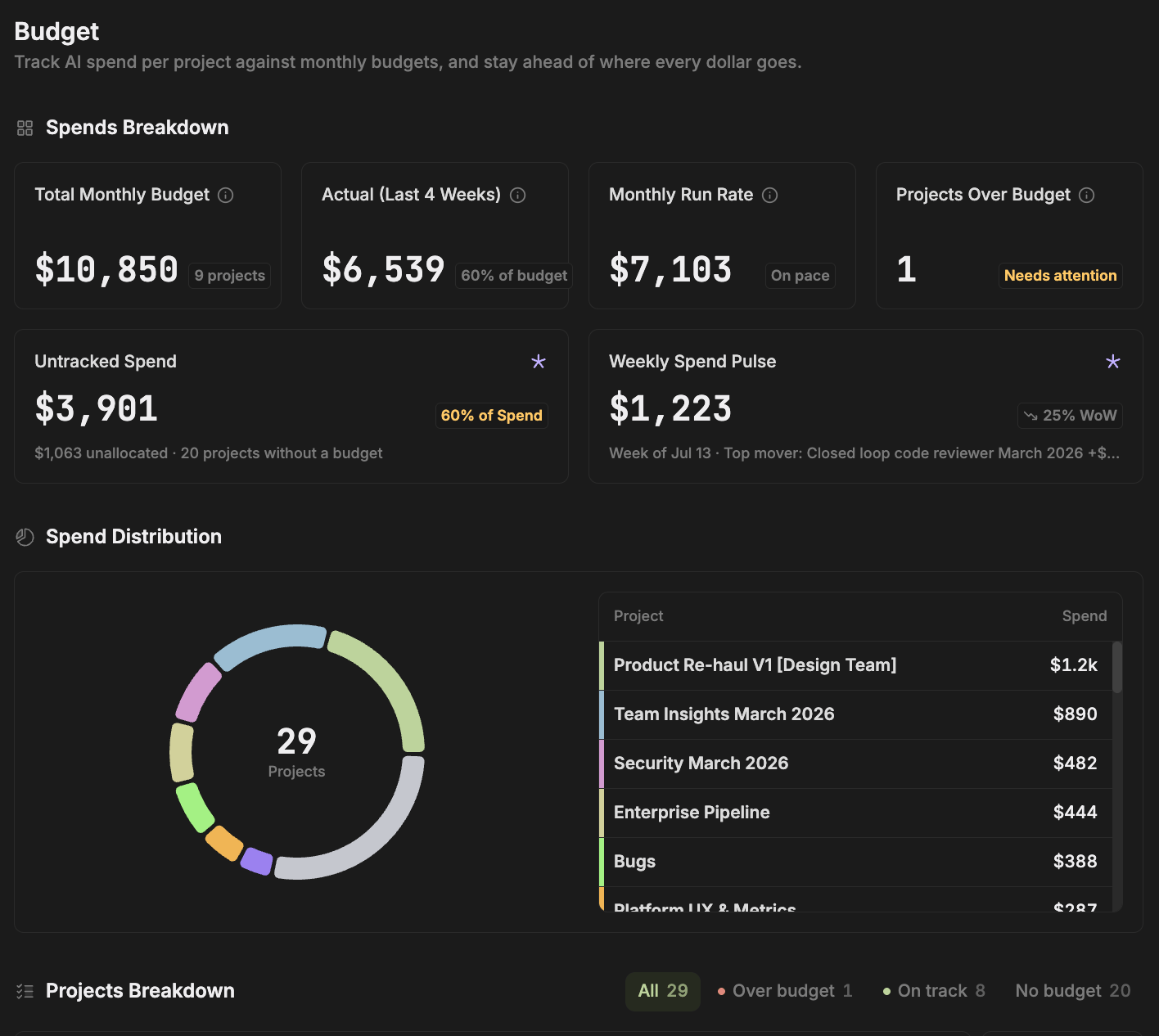The width and height of the screenshot is (1159, 1036).
Task: Click the info icon beside Actual (Last 4 Weeks)
Action: [517, 195]
